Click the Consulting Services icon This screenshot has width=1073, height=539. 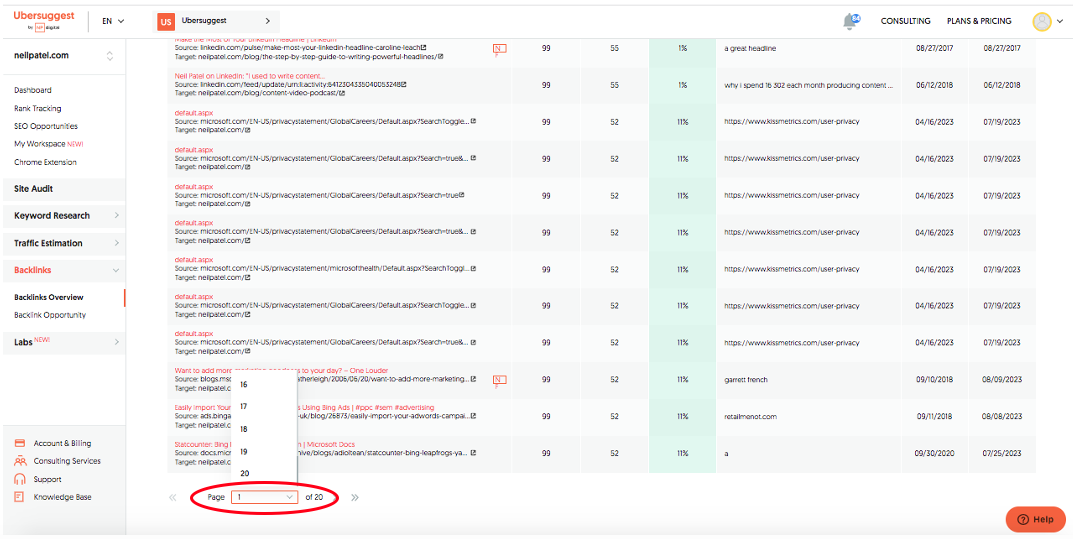point(21,461)
